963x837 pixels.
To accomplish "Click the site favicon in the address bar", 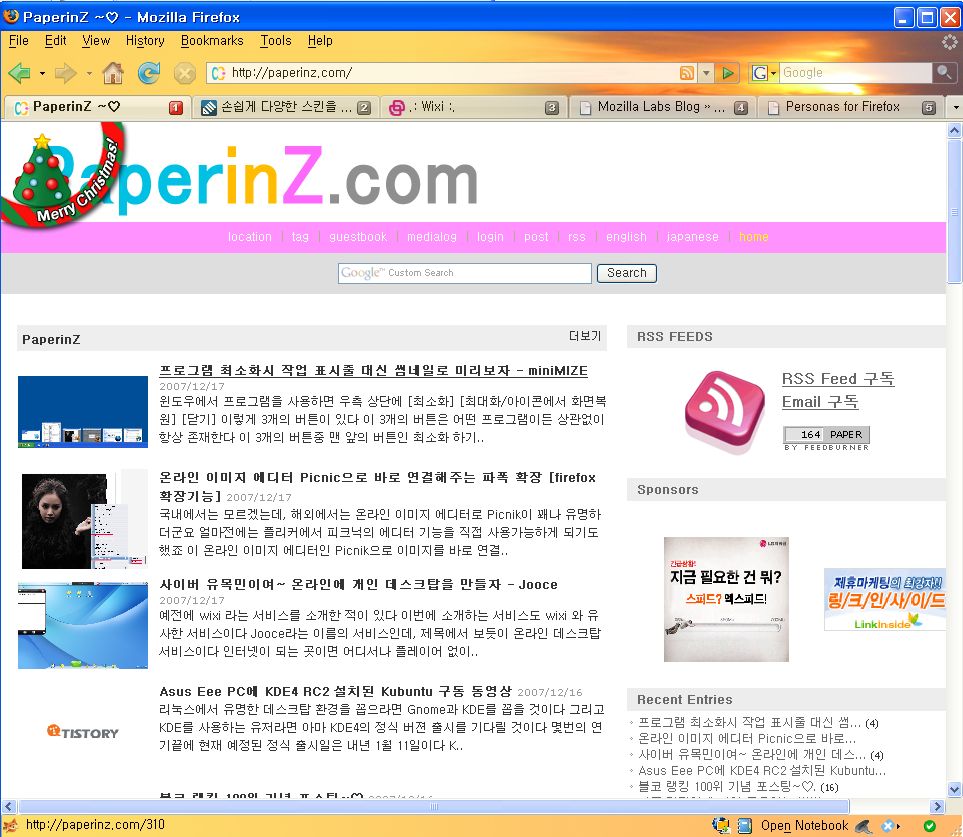I will pos(219,73).
